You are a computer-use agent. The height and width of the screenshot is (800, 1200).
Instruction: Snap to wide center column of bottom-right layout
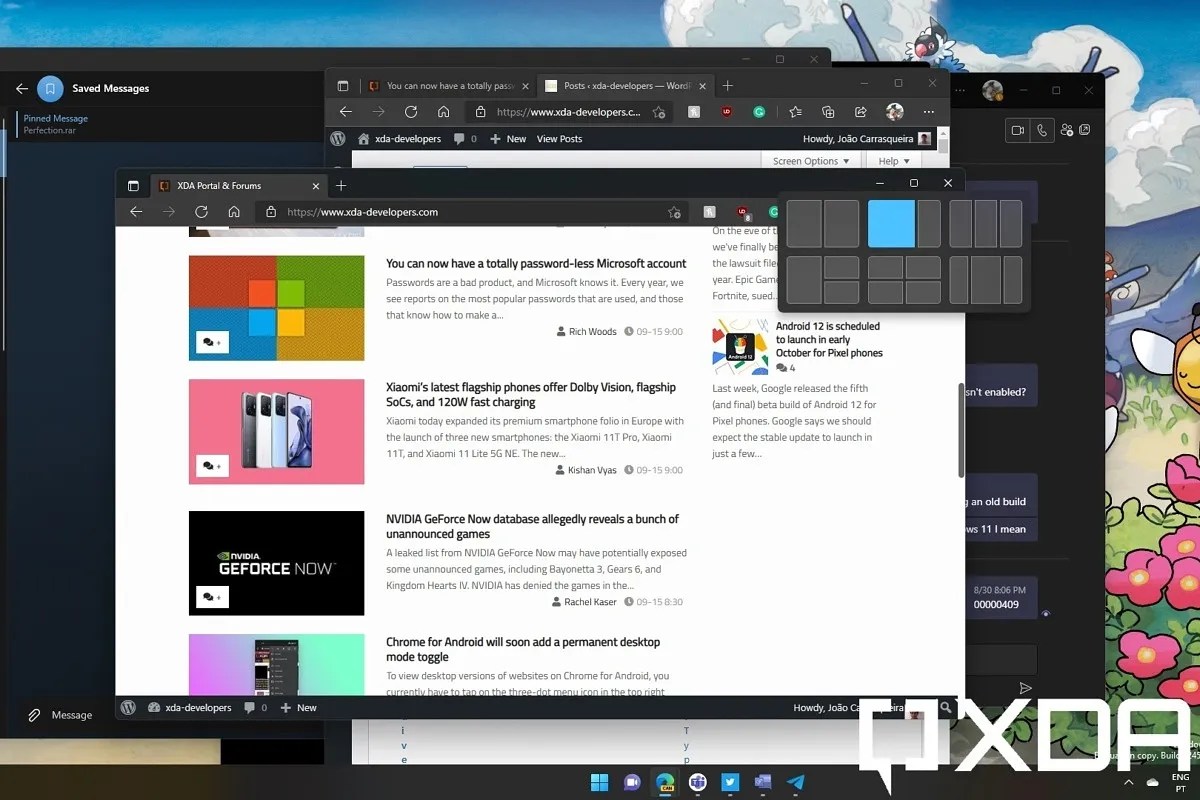click(986, 280)
